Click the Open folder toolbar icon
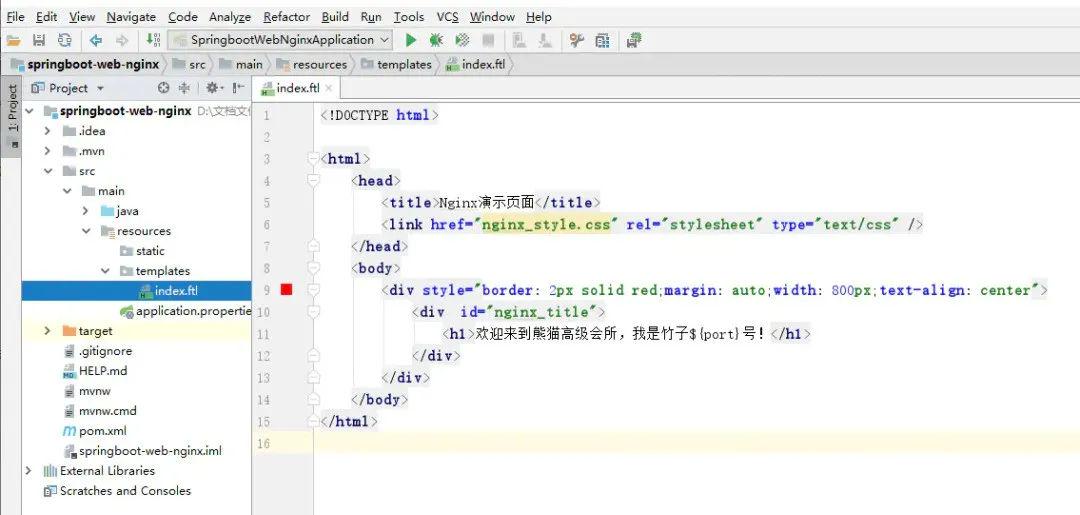 (x=14, y=41)
